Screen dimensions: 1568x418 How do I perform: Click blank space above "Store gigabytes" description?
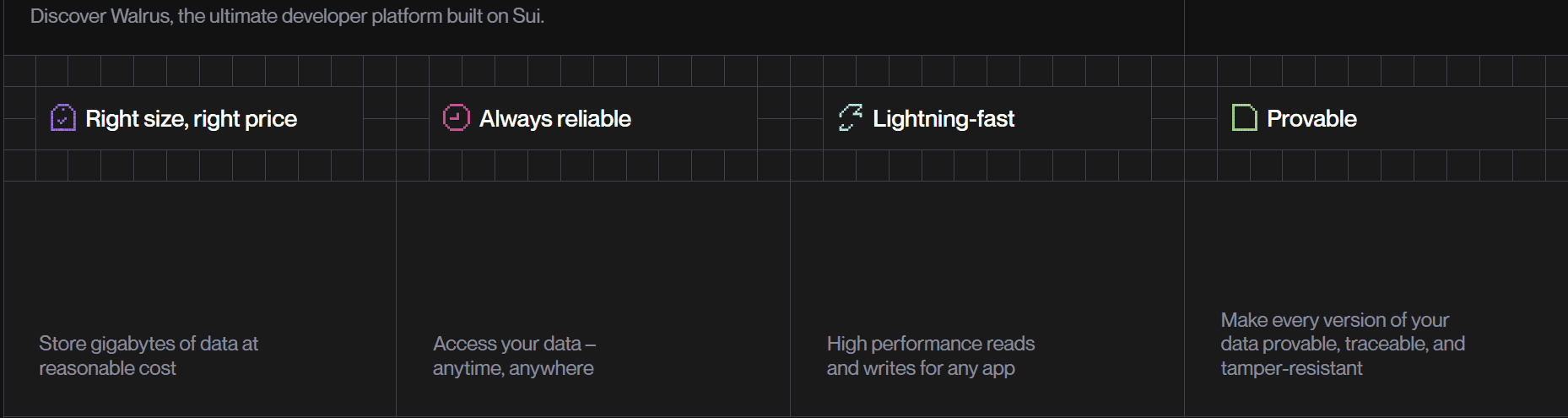click(x=199, y=253)
